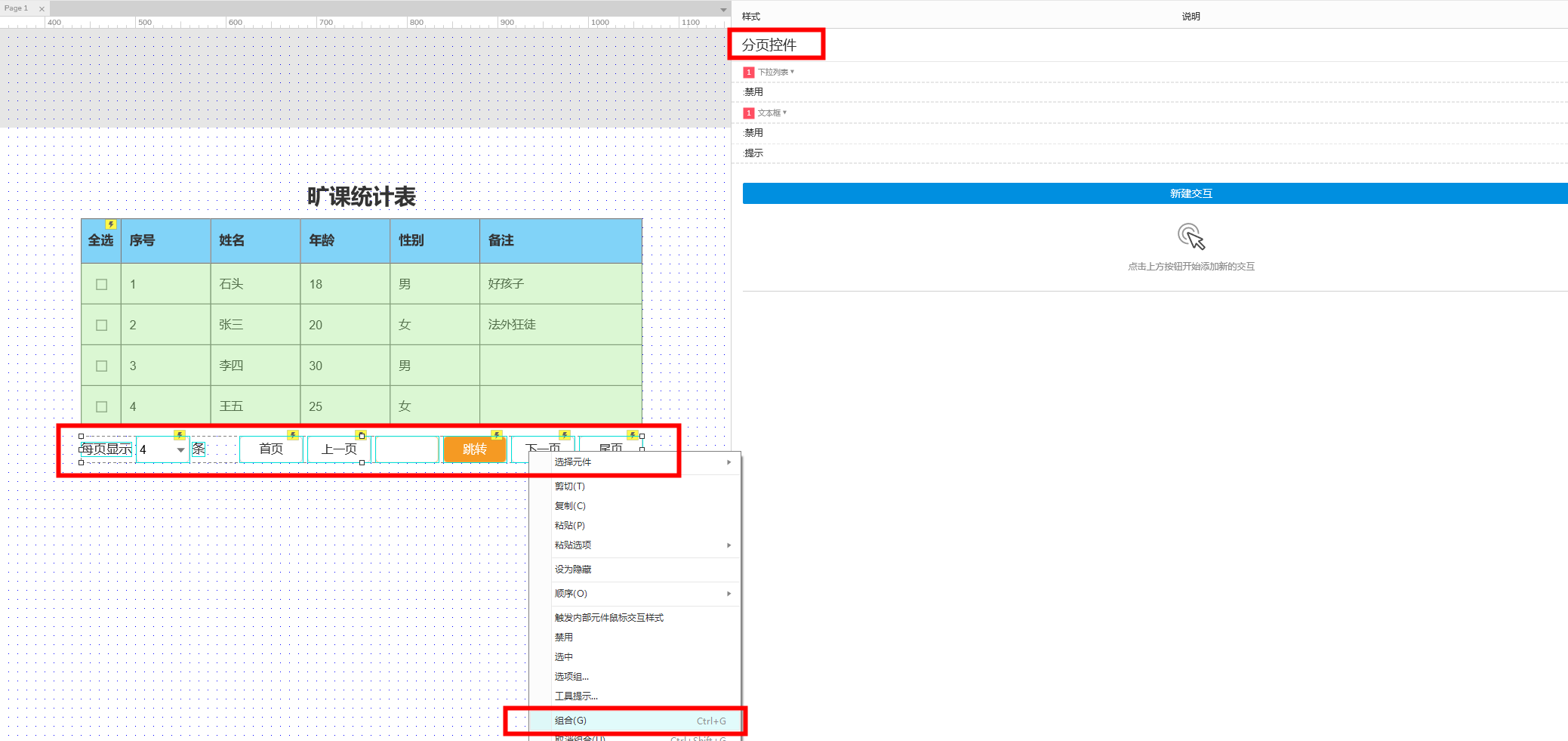1568x741 pixels.
Task: Click the 备注 column header
Action: 561,241
